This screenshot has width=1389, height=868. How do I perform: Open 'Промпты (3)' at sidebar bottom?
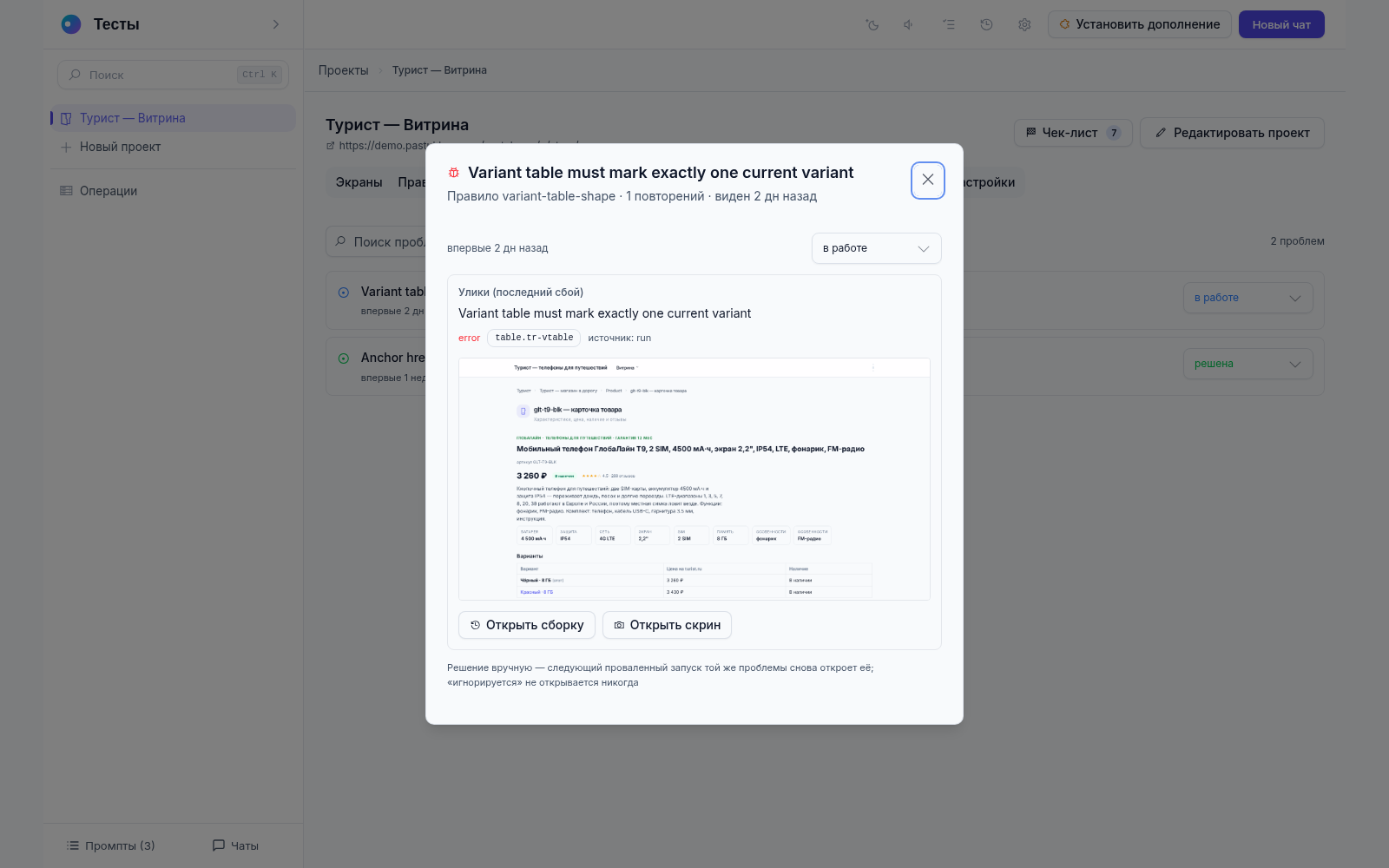coord(111,845)
